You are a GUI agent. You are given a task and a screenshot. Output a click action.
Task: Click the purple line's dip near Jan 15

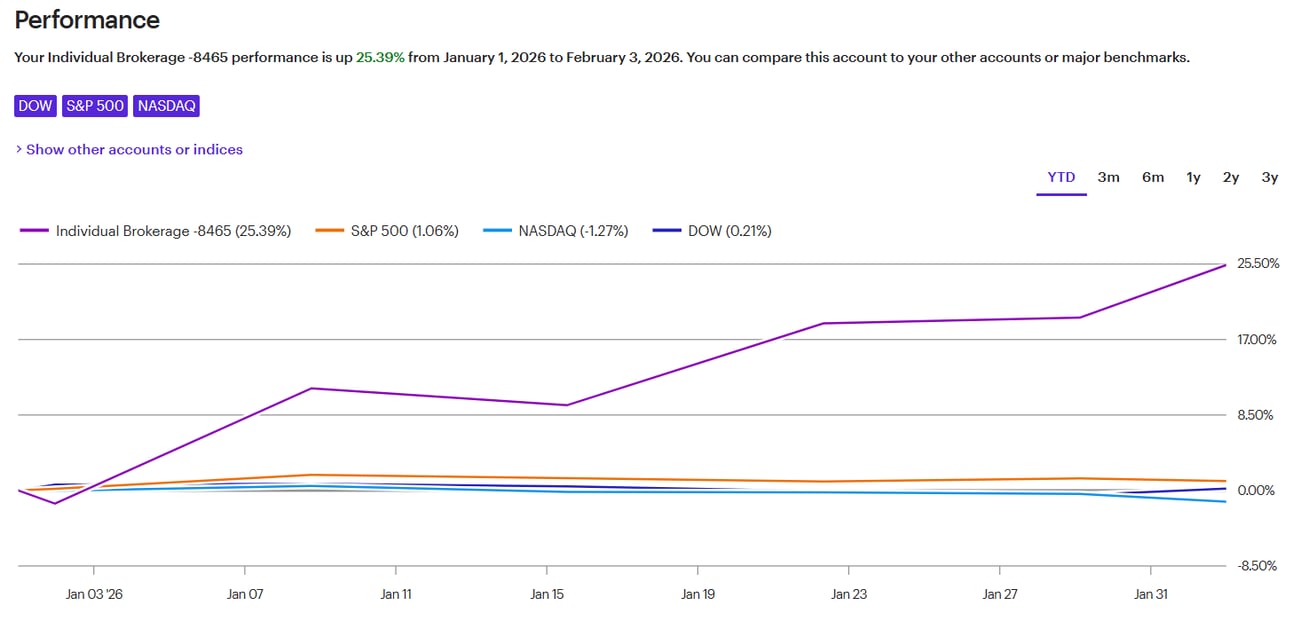click(566, 405)
